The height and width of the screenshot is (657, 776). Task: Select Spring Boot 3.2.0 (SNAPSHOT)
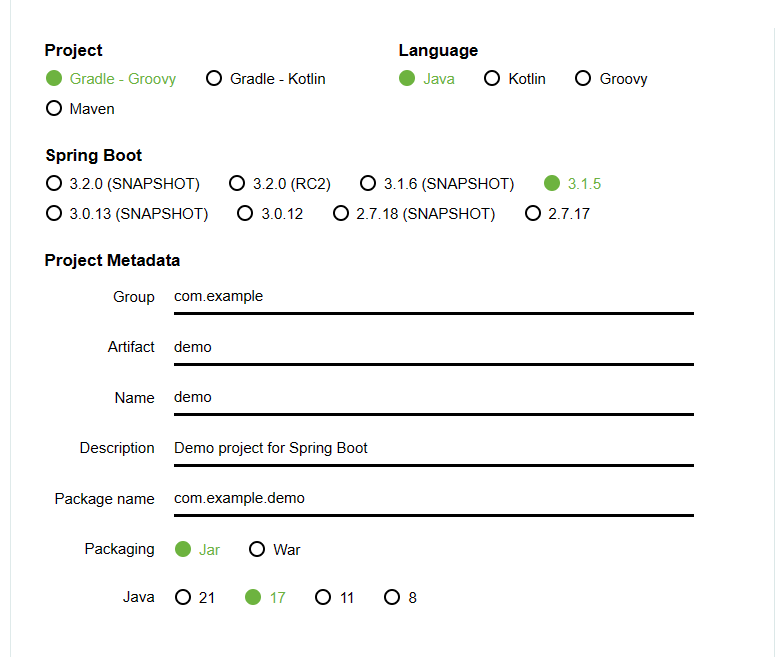coord(54,184)
